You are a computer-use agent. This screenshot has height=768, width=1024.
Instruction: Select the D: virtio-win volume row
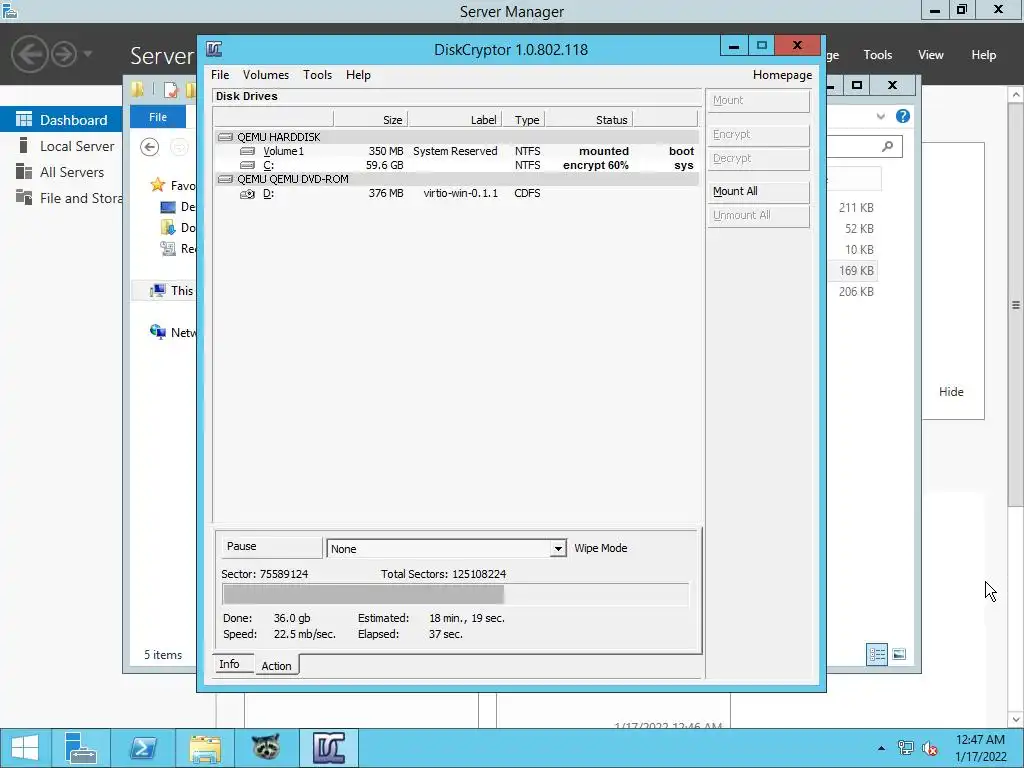click(x=456, y=193)
